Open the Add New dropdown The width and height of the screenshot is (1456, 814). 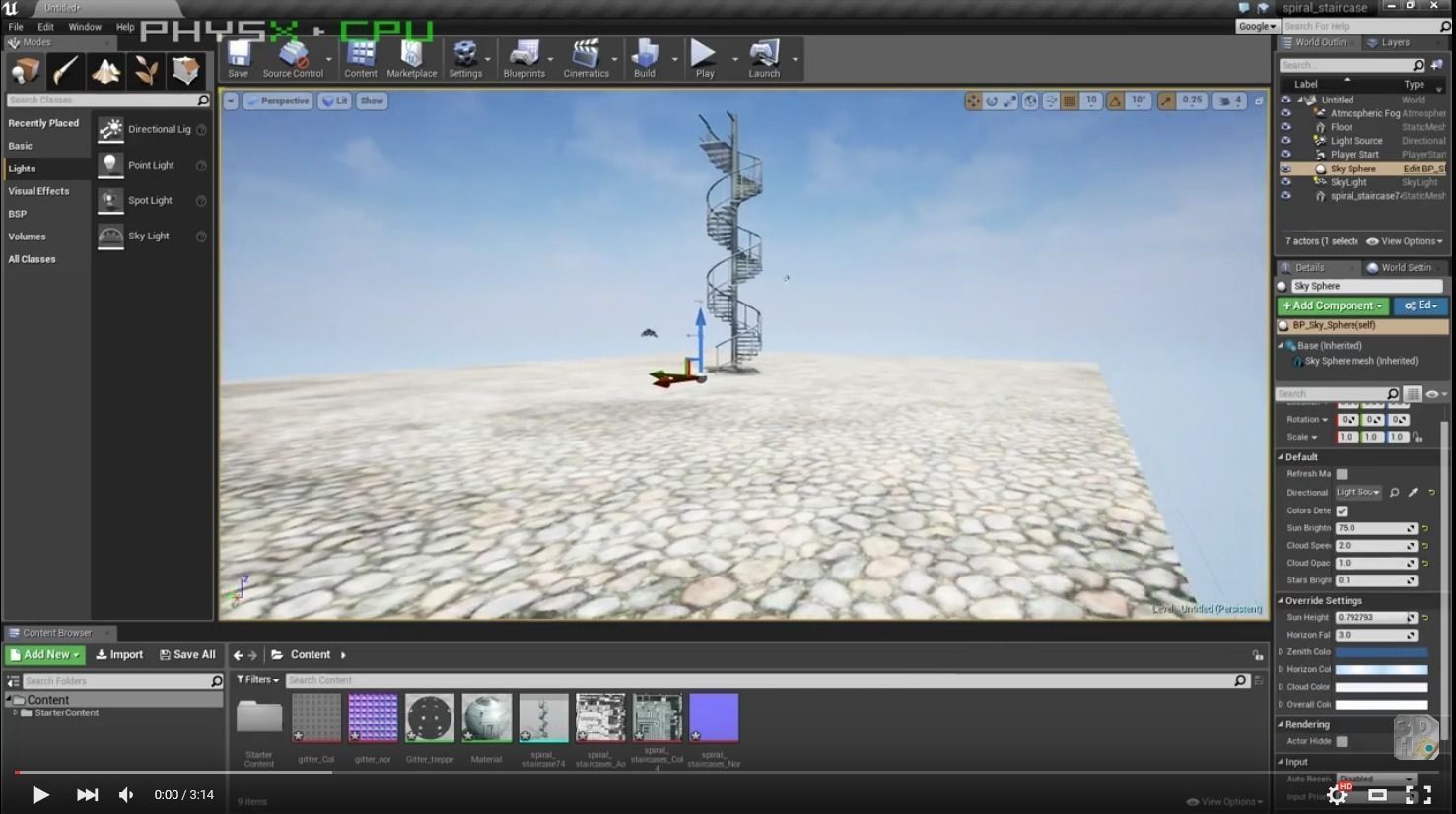pos(45,655)
